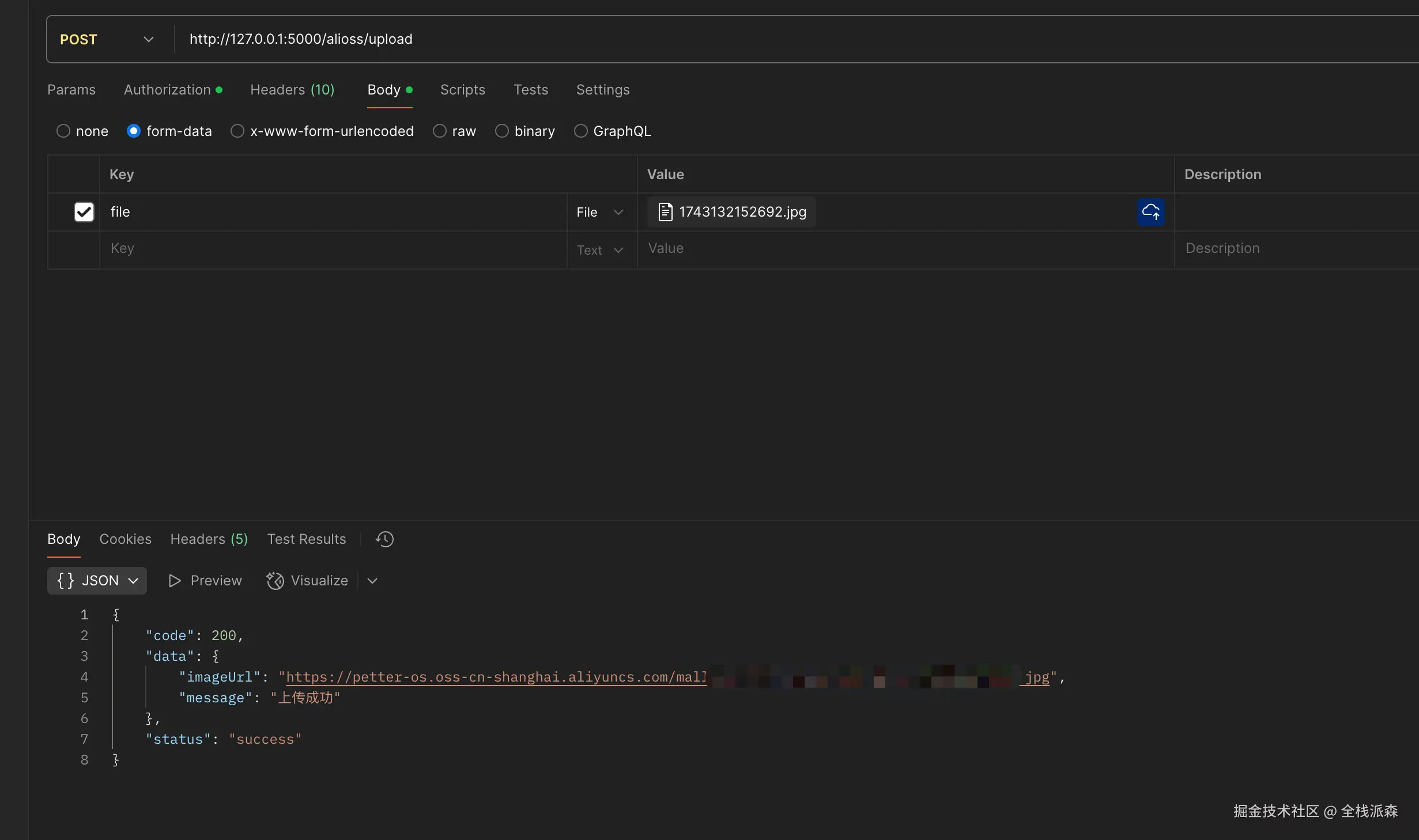1419x840 pixels.
Task: Switch to the Headers (10) request tab
Action: point(292,90)
